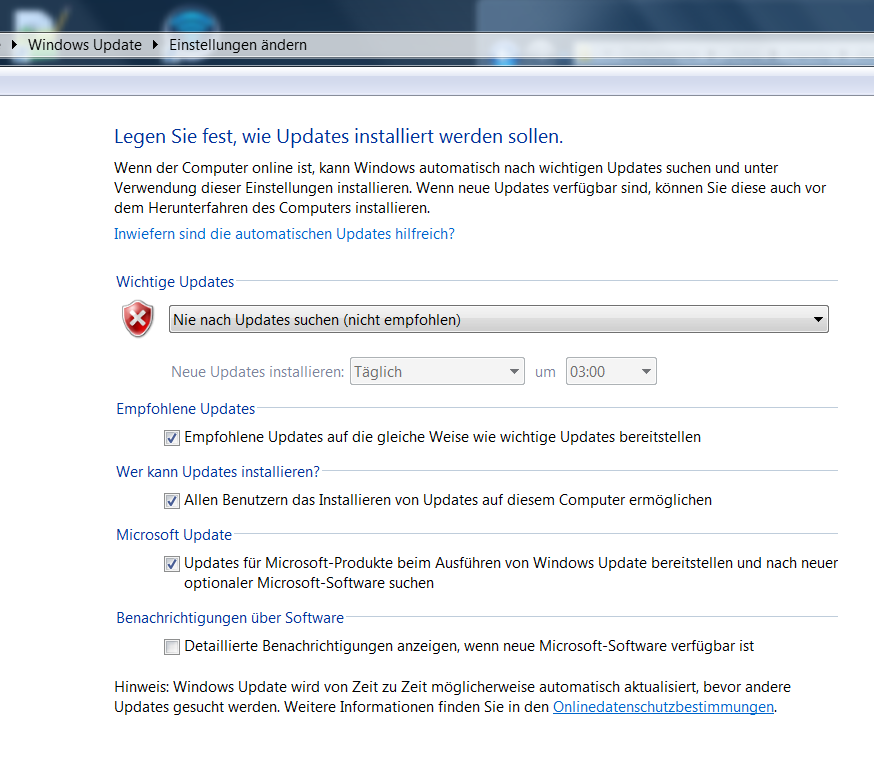The height and width of the screenshot is (757, 874).
Task: Open the Onlinedatenschutzbestimmungen link
Action: pos(663,707)
